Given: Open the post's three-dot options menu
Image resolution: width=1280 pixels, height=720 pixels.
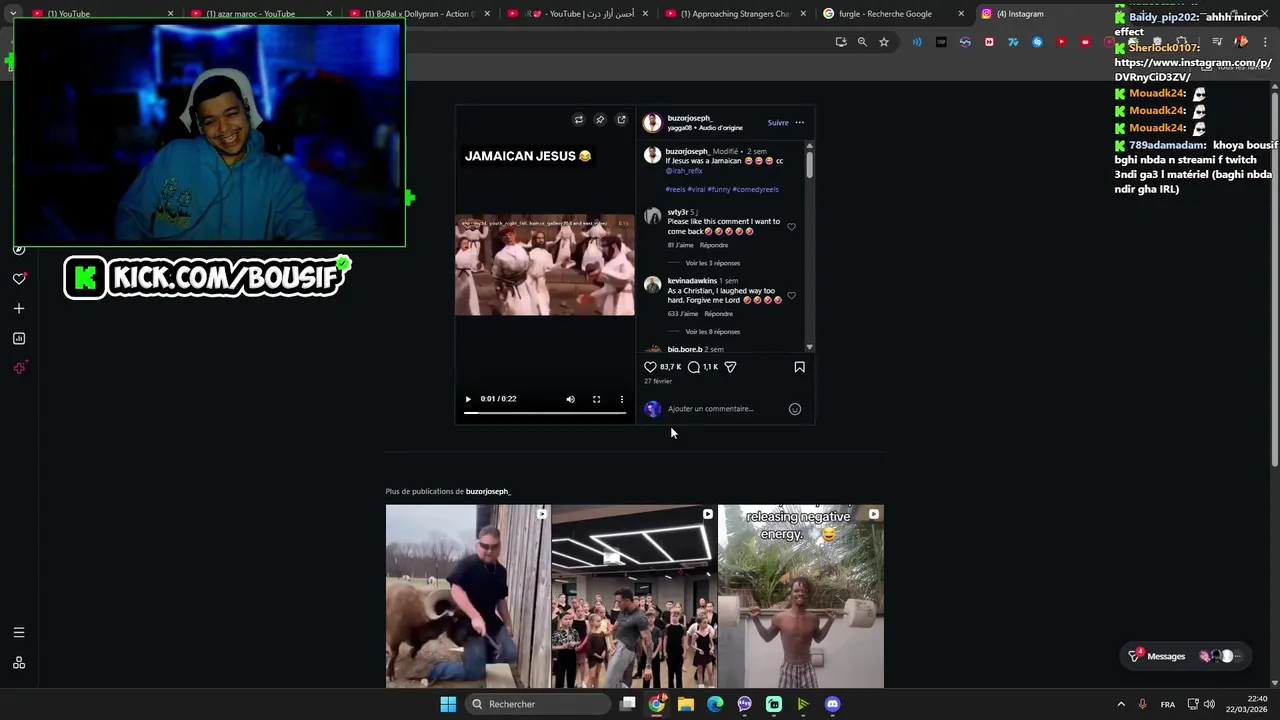Looking at the screenshot, I should click(799, 123).
